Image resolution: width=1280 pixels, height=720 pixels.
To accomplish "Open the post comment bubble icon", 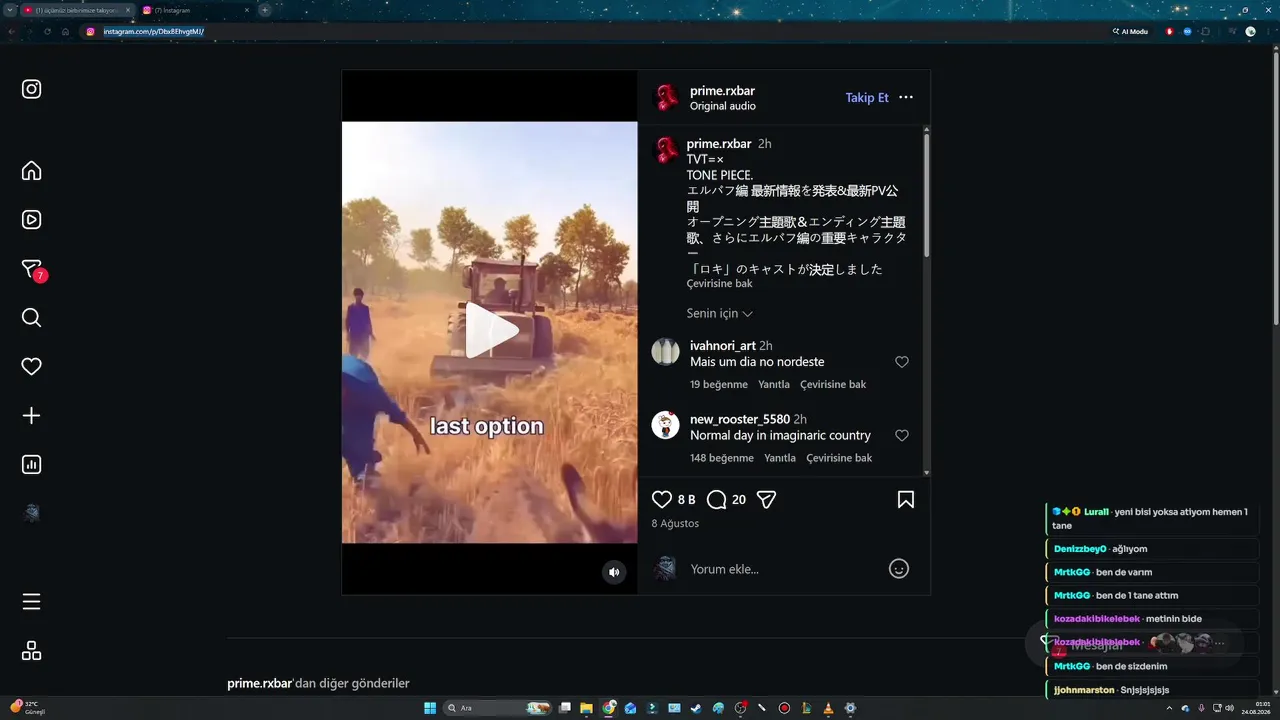I will [717, 500].
